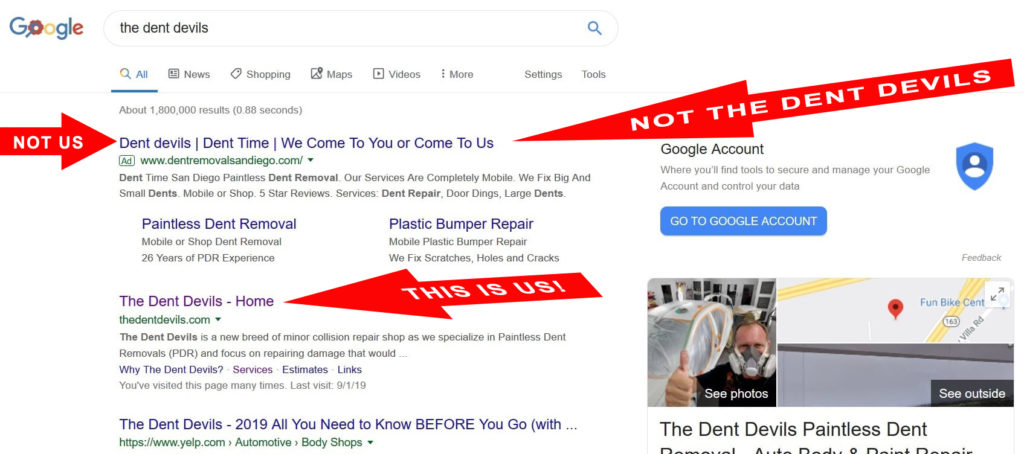
Task: Click the blue search magnifier icon
Action: click(x=594, y=28)
